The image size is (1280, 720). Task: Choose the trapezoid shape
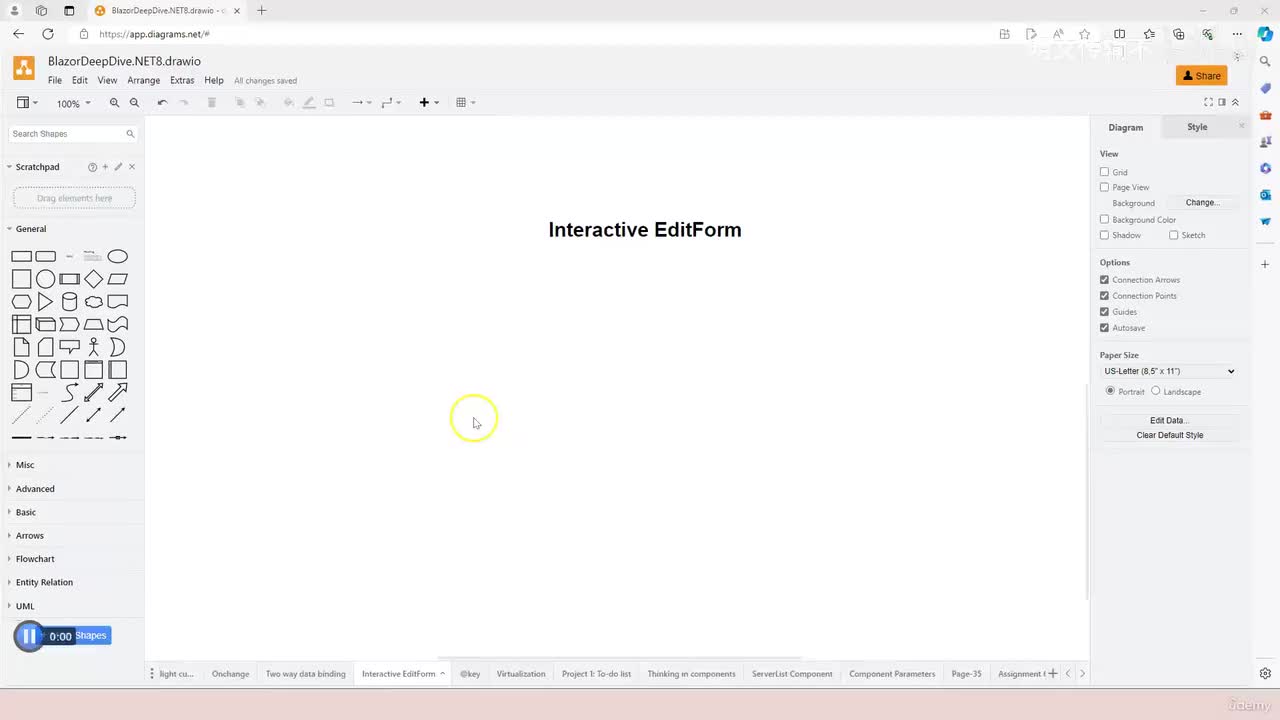[x=93, y=324]
